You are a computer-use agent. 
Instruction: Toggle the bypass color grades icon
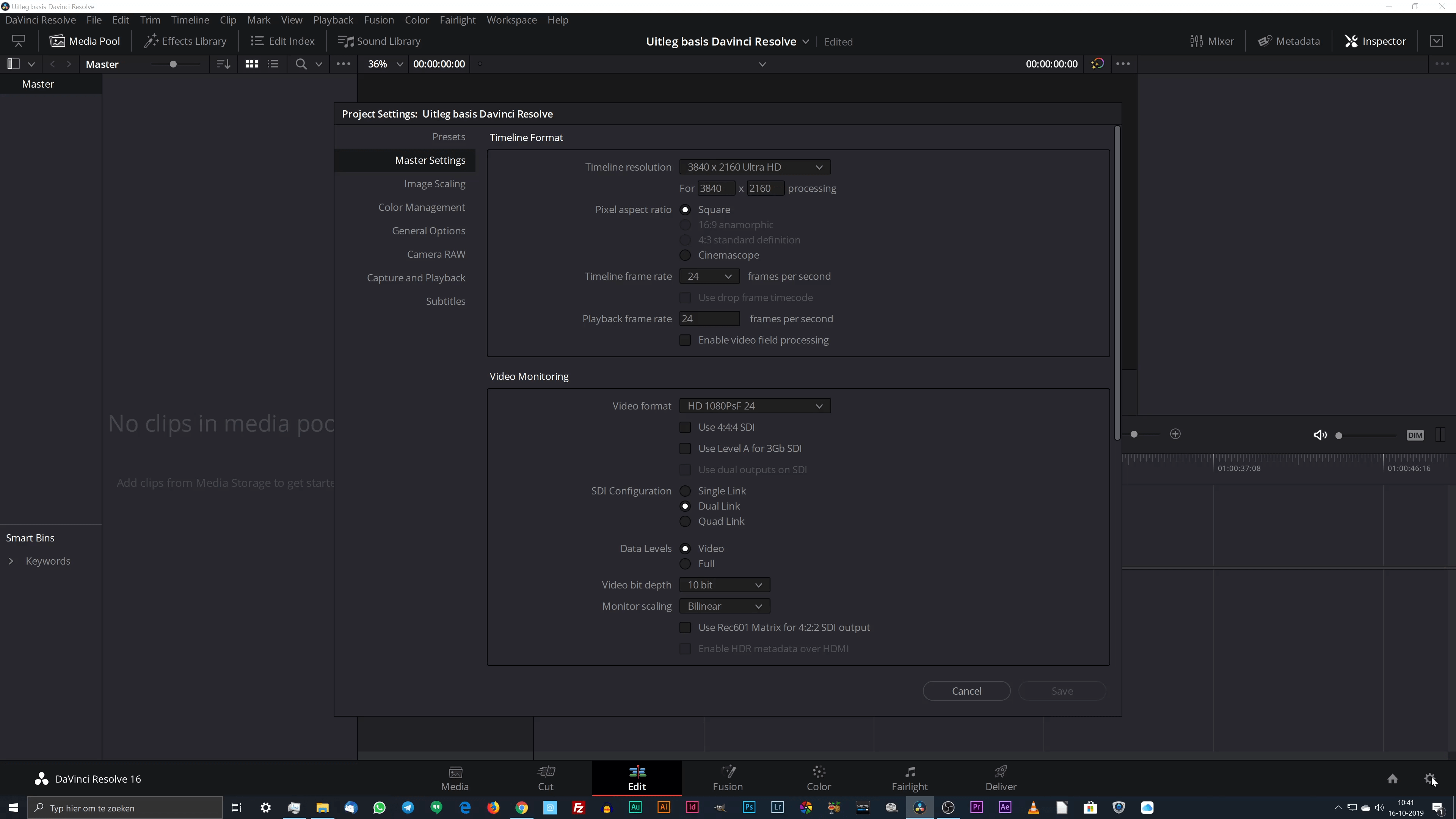point(1098,64)
